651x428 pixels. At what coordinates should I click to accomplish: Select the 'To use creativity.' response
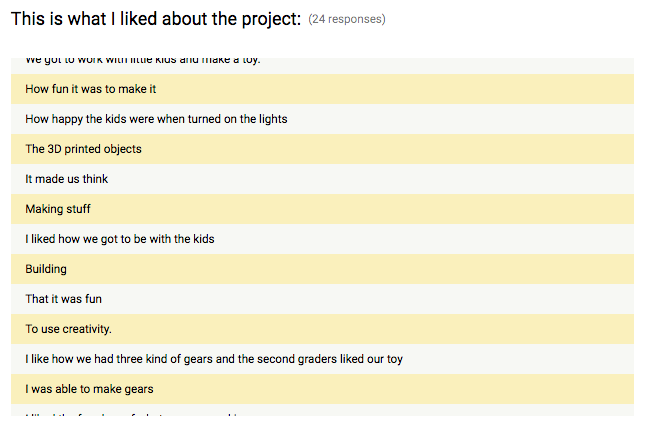pyautogui.click(x=322, y=329)
